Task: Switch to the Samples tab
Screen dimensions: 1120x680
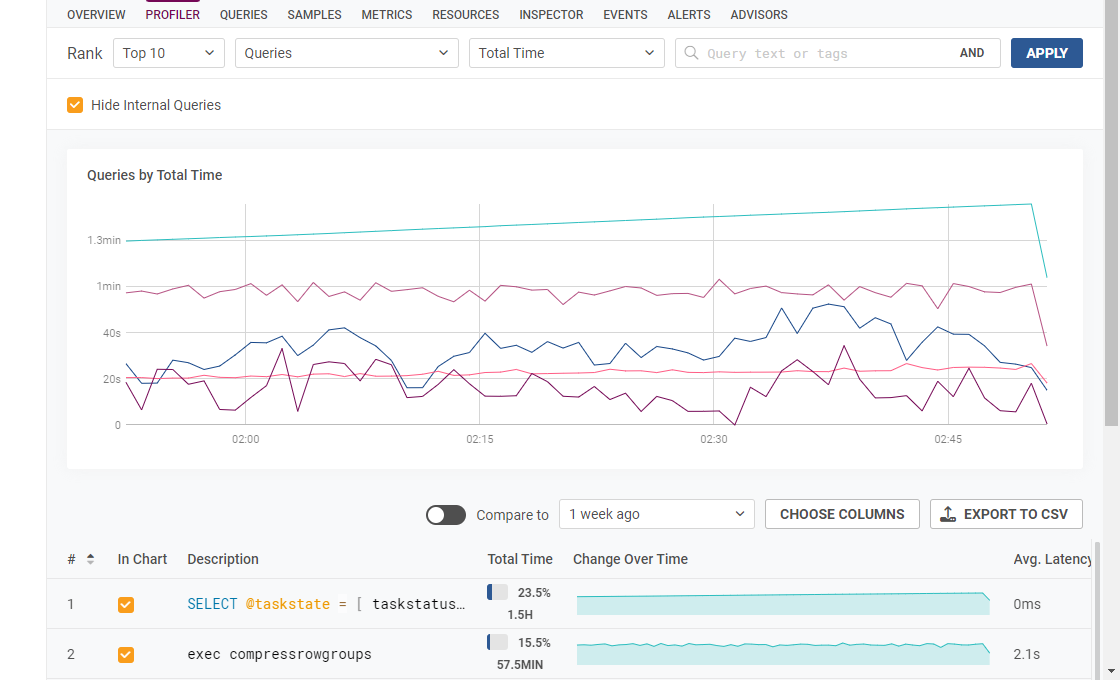Action: pos(314,15)
